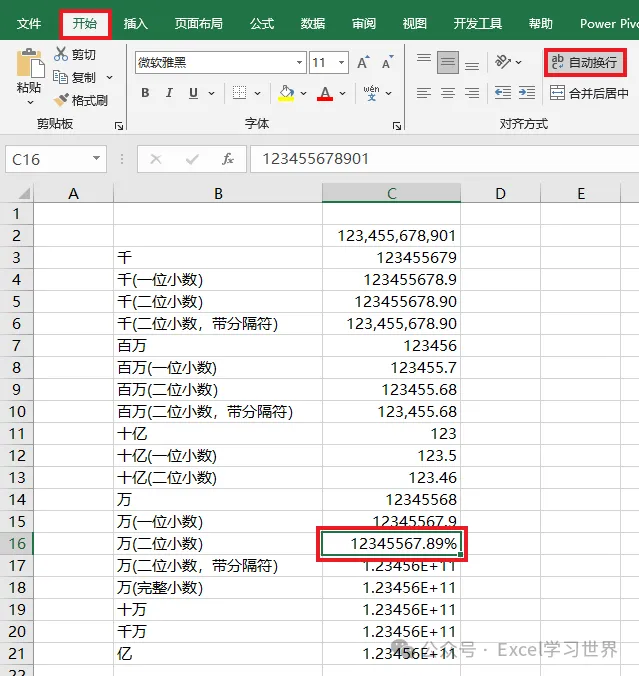Open the font name dropdown
Image resolution: width=639 pixels, height=676 pixels.
[x=299, y=63]
